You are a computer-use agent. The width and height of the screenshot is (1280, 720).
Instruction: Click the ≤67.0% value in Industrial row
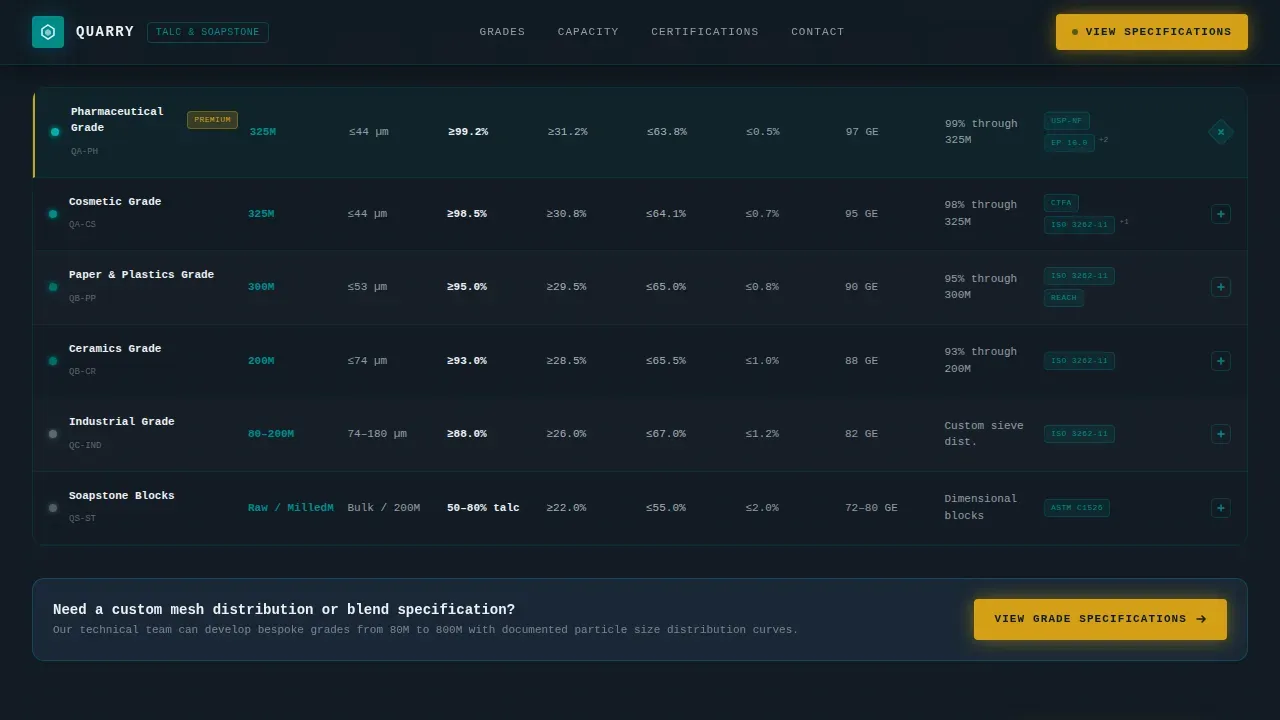(x=666, y=434)
